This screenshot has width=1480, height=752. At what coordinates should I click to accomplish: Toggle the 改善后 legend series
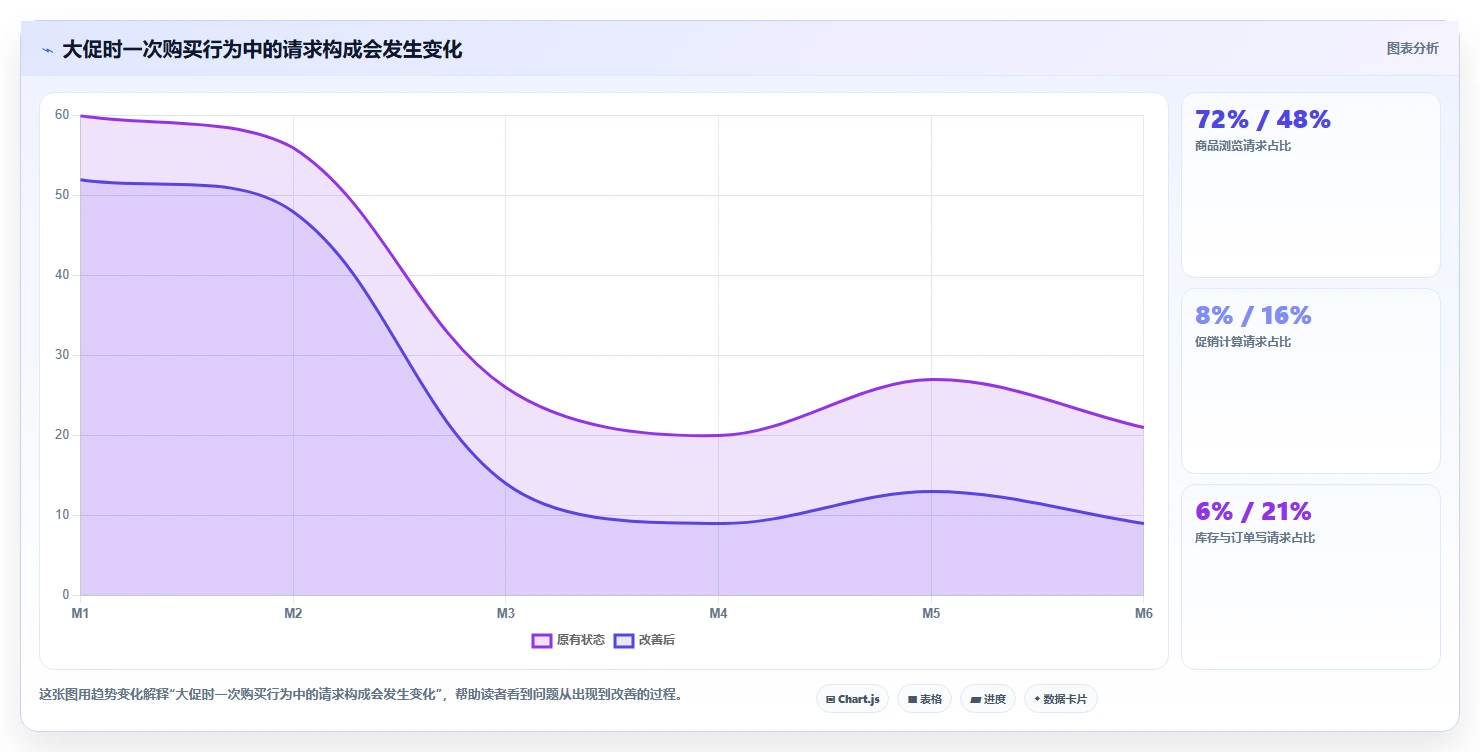pyautogui.click(x=644, y=640)
